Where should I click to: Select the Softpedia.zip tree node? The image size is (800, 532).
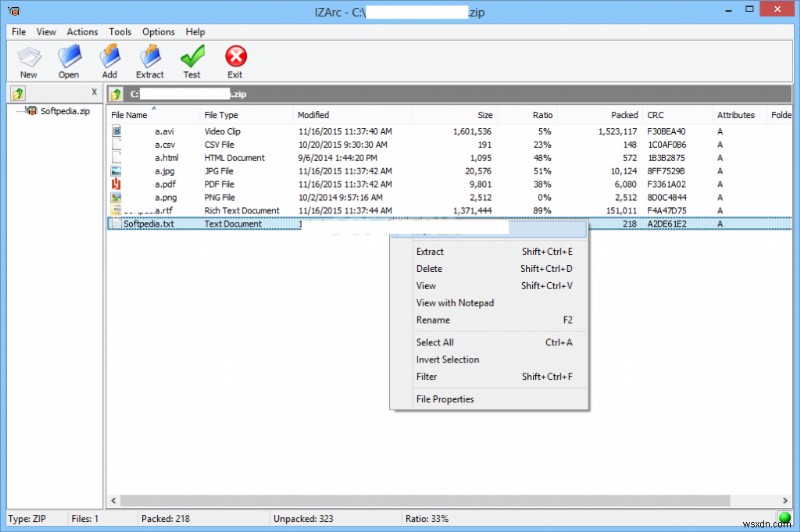click(65, 111)
